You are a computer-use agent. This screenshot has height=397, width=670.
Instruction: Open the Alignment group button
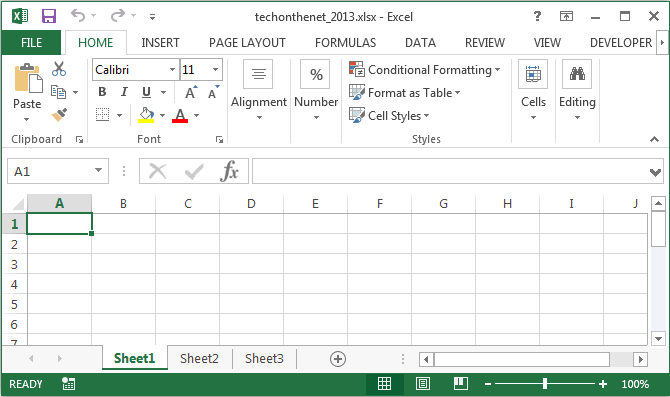click(259, 91)
